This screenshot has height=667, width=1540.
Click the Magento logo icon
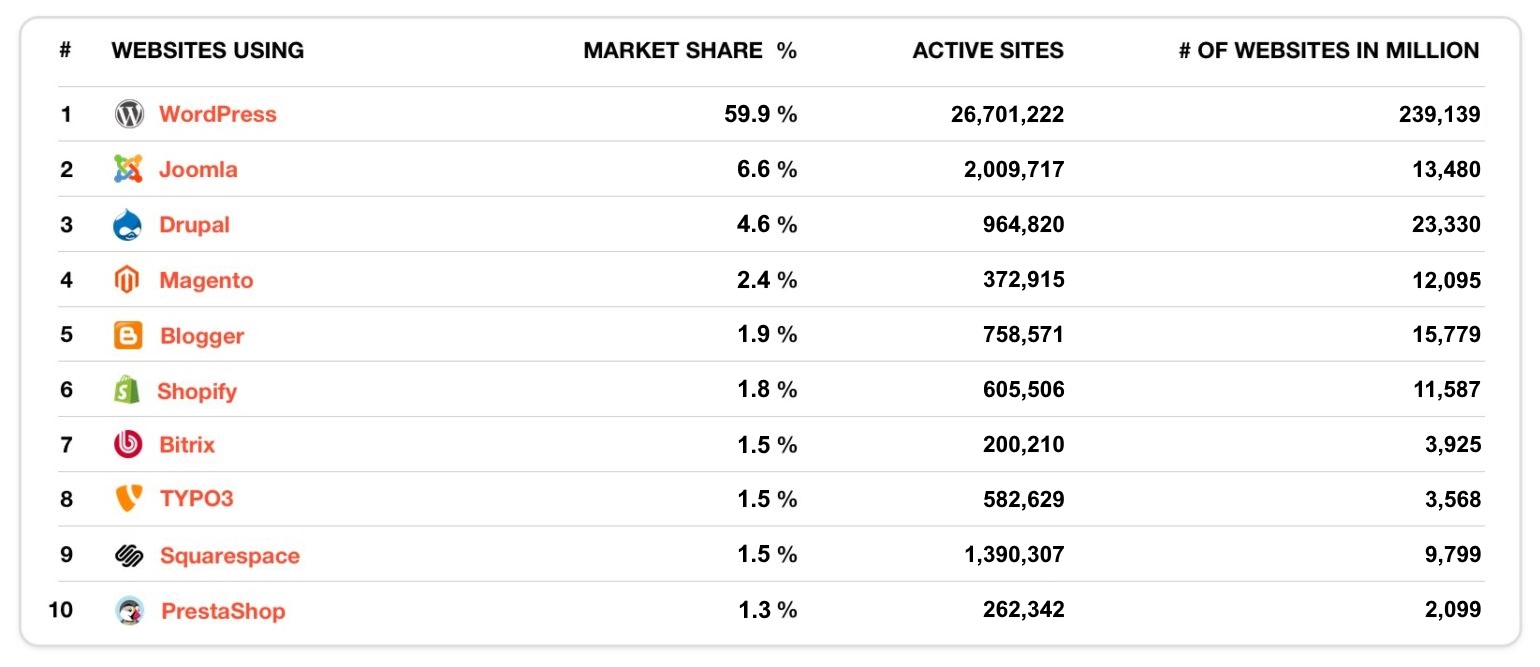pos(127,280)
